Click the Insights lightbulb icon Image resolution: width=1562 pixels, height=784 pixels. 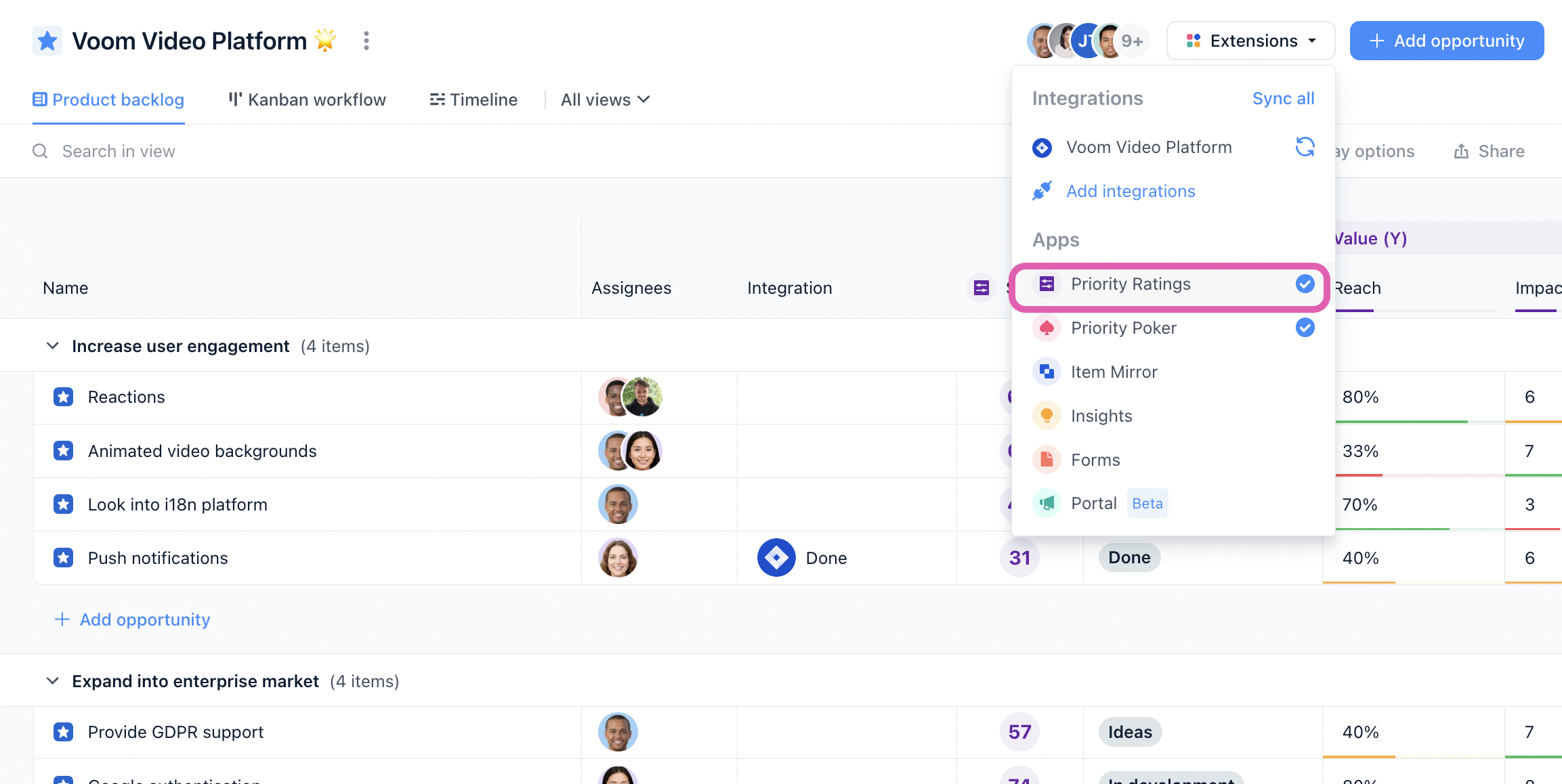click(1047, 416)
